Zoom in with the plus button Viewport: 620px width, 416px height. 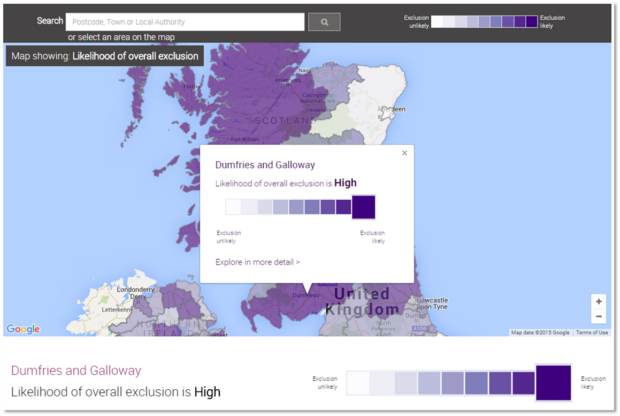tap(599, 301)
